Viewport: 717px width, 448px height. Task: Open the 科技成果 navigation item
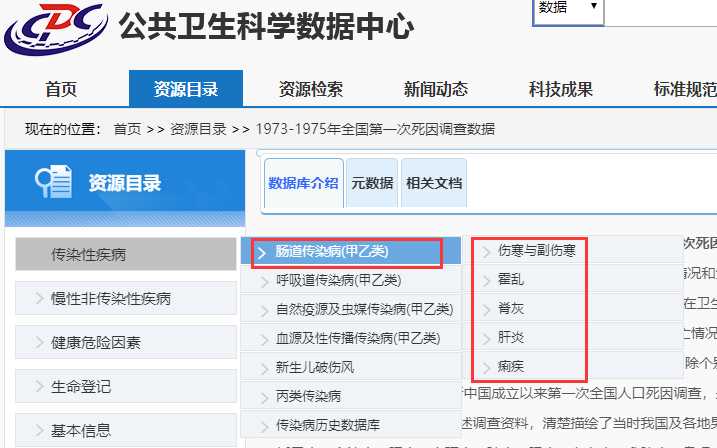(560, 89)
